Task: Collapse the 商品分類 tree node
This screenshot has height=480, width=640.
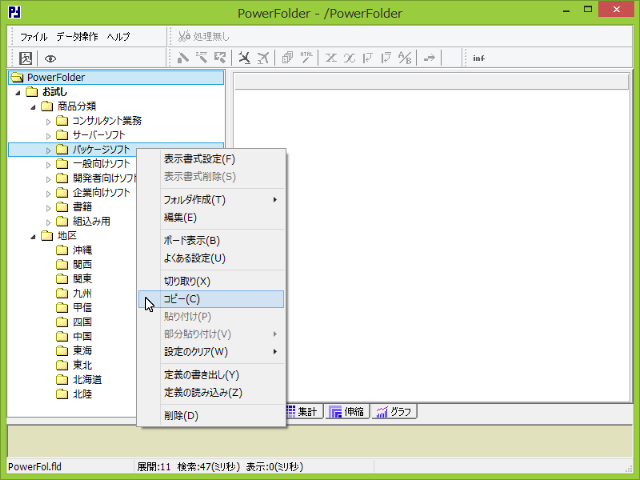Action: tap(33, 107)
